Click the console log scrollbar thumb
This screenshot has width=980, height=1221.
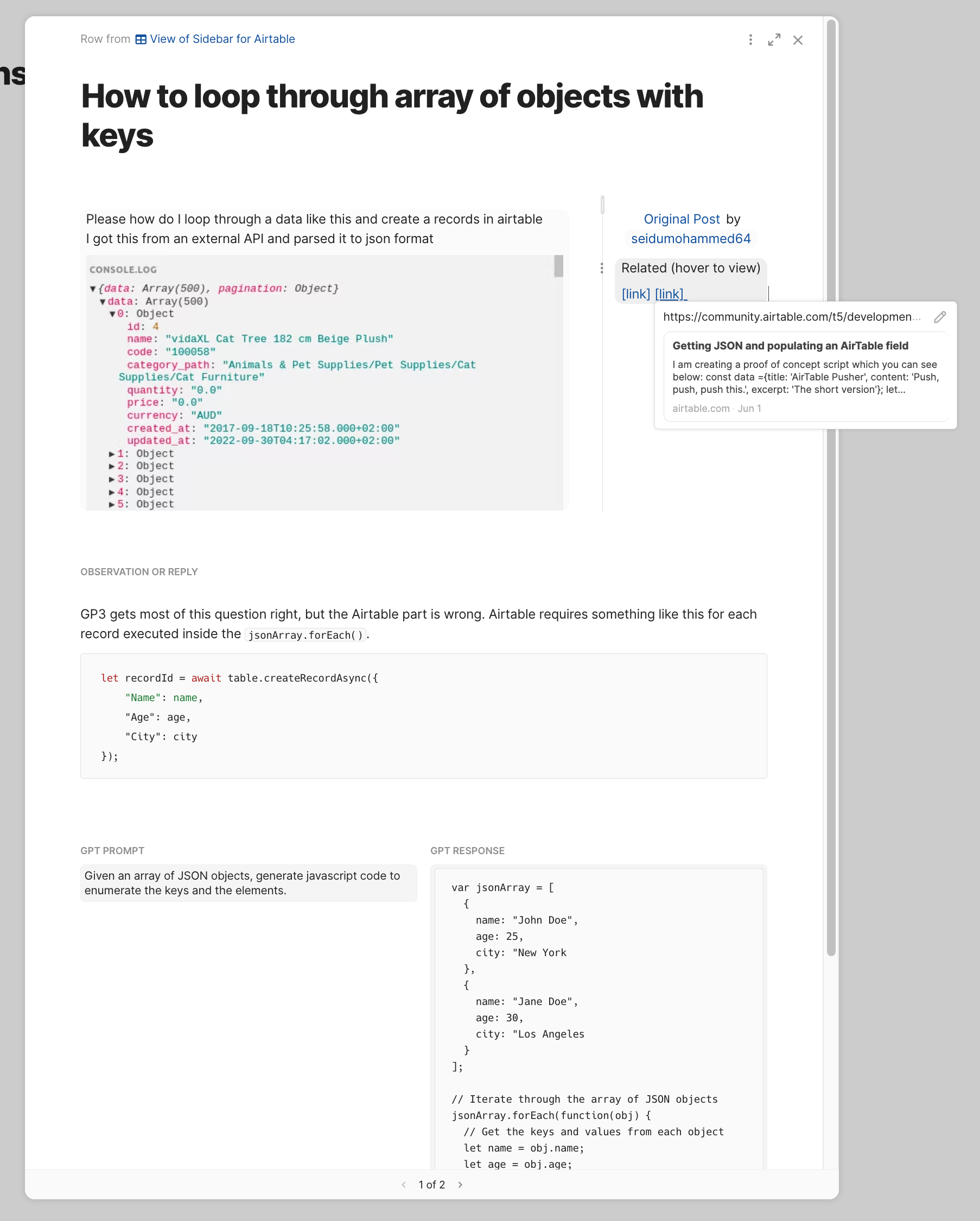[558, 266]
